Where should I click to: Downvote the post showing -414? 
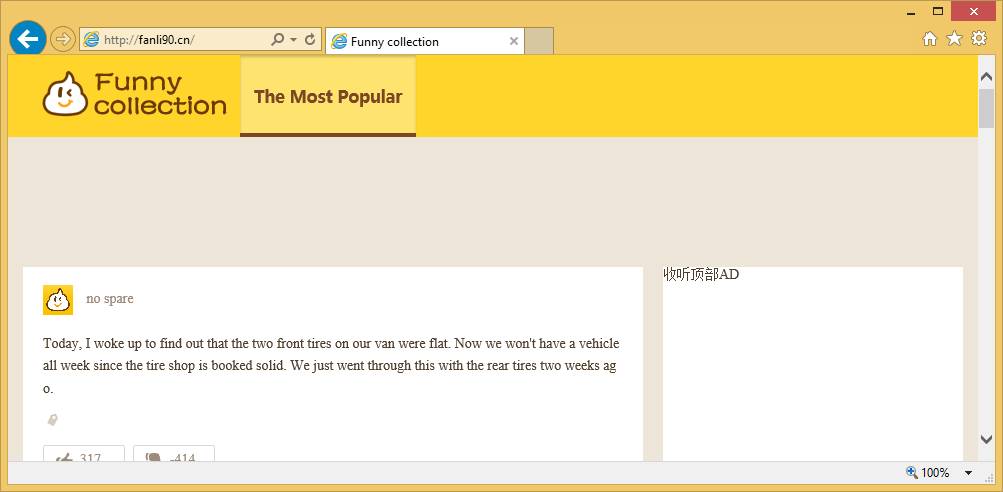coord(174,455)
